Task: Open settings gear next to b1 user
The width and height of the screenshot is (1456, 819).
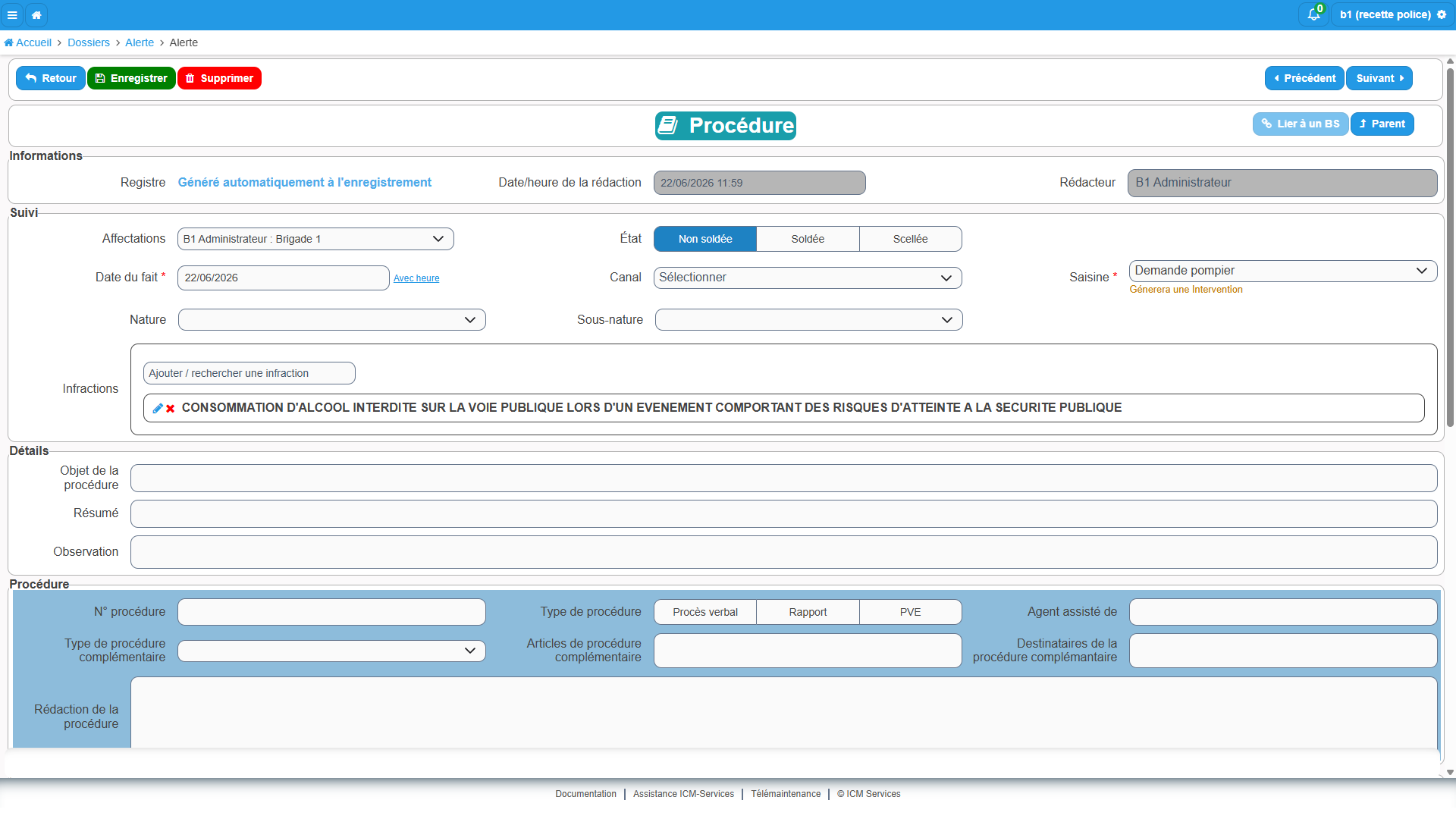Action: [x=1442, y=14]
